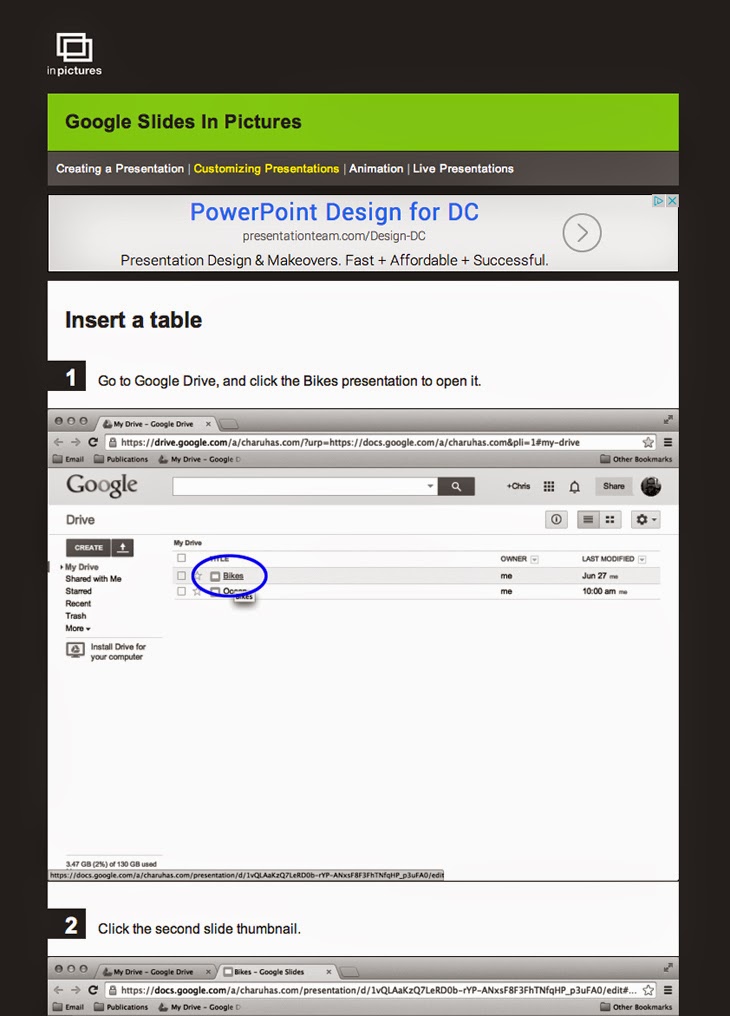
Task: Go back in the Drive browser window
Action: 58,442
